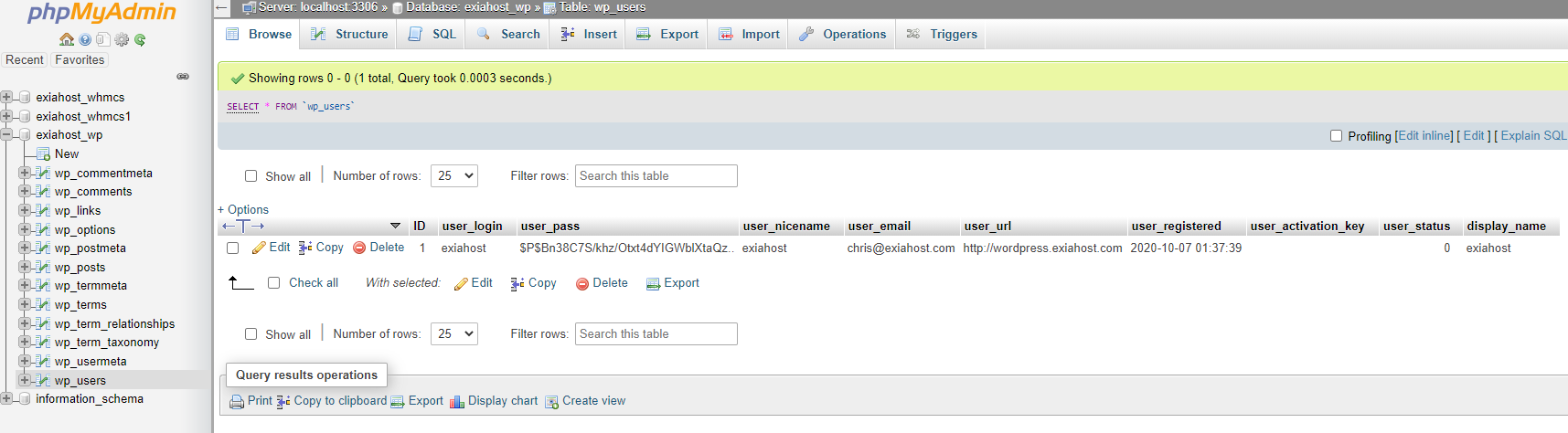Click the pencil Edit icon for exiahost row
The height and width of the screenshot is (433, 1568).
coord(259,248)
